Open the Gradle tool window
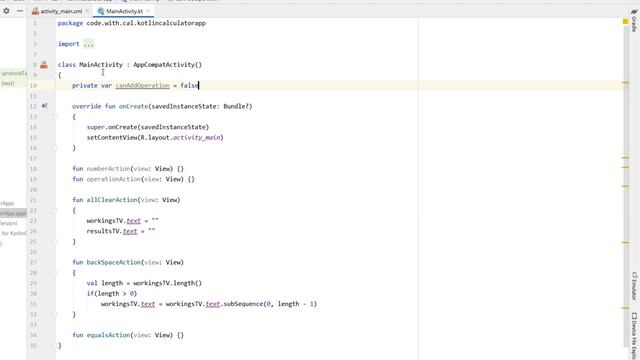 (634, 20)
